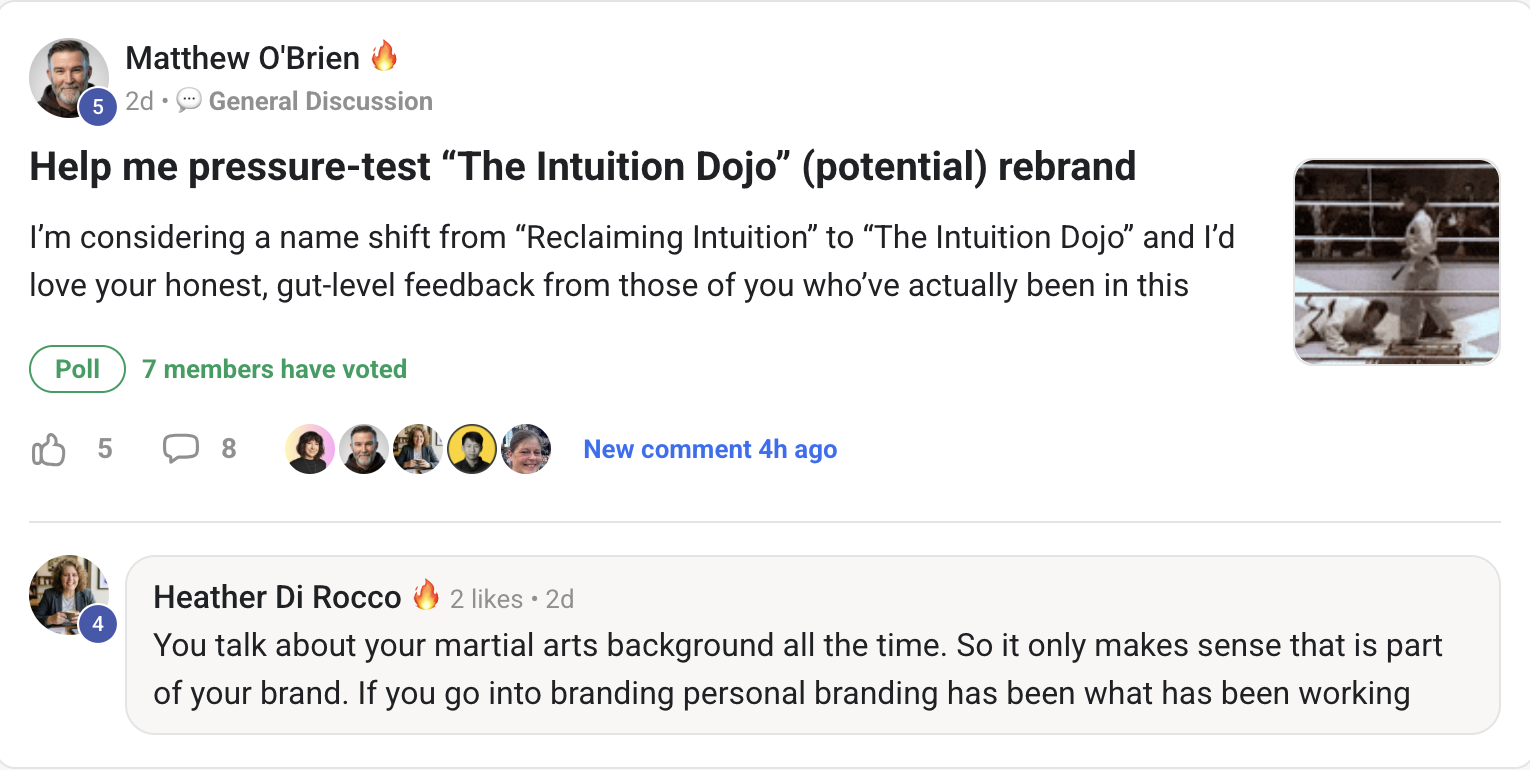Image resolution: width=1530 pixels, height=770 pixels.
Task: Open the "New comment 4h ago" link
Action: coord(710,449)
